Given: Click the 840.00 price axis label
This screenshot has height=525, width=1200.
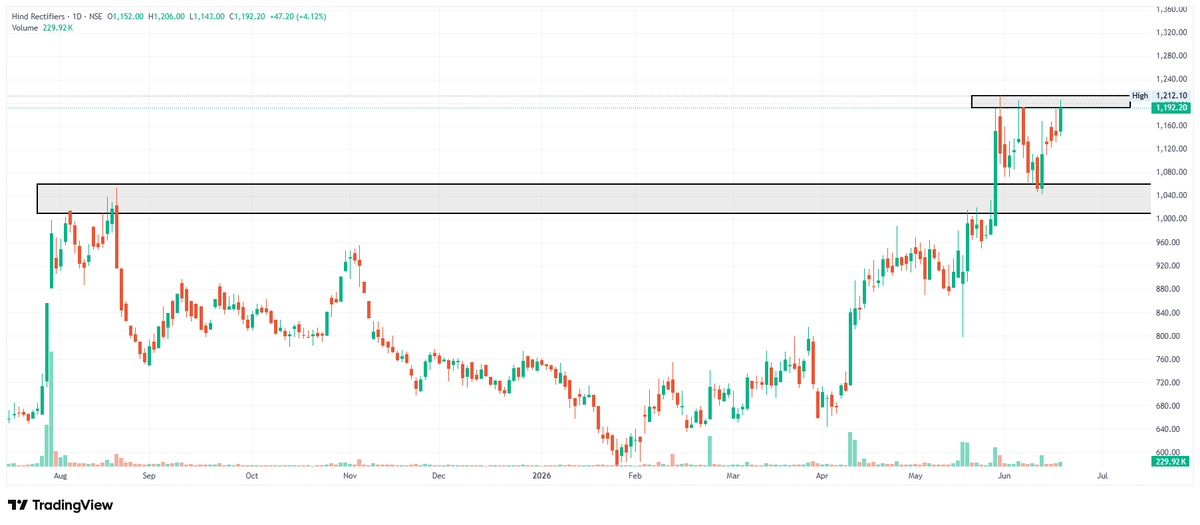Looking at the screenshot, I should [x=1168, y=313].
